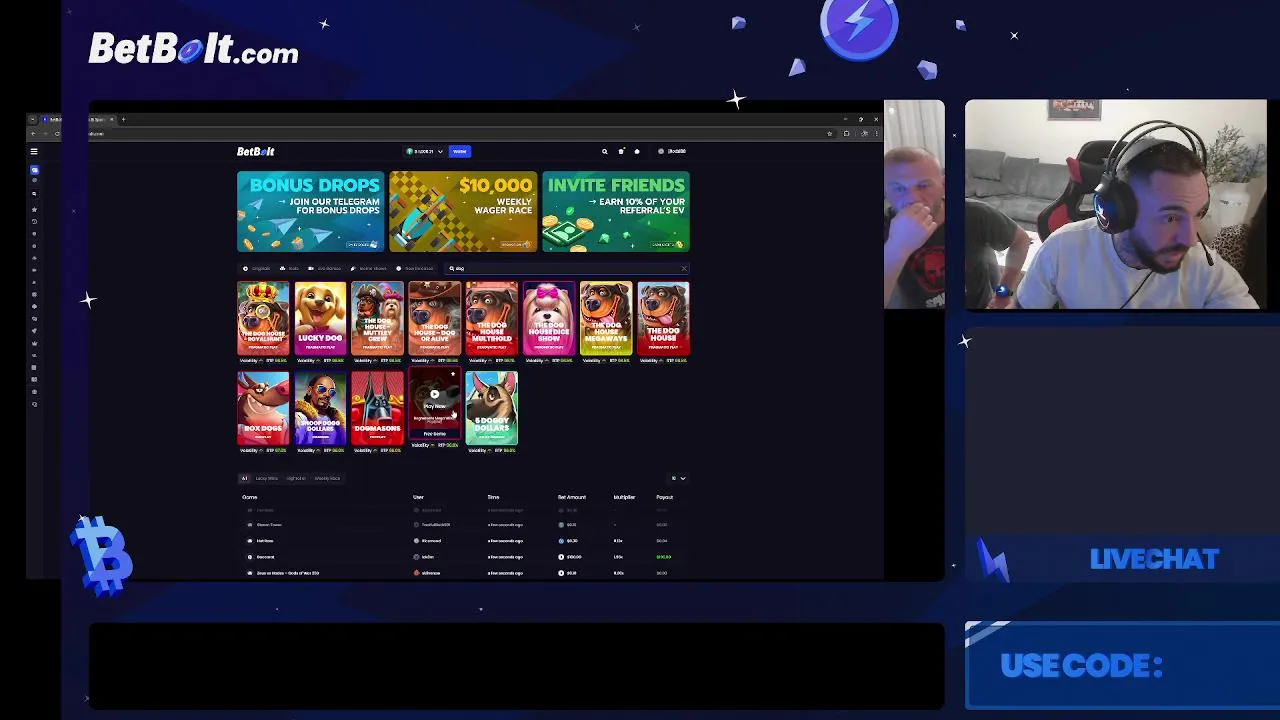Click the BetBolt logo in site header
The height and width of the screenshot is (720, 1280).
click(256, 151)
